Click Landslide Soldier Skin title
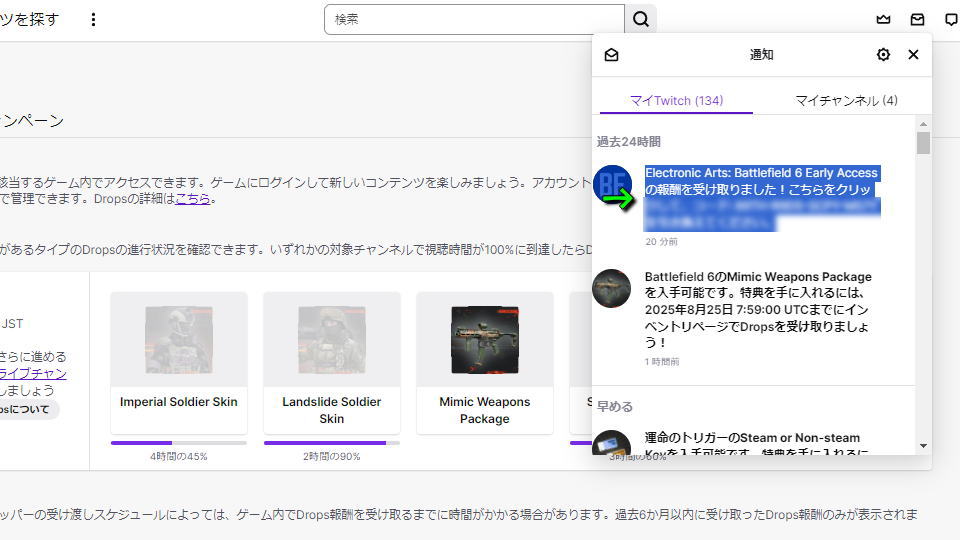Image resolution: width=960 pixels, height=540 pixels. click(332, 410)
